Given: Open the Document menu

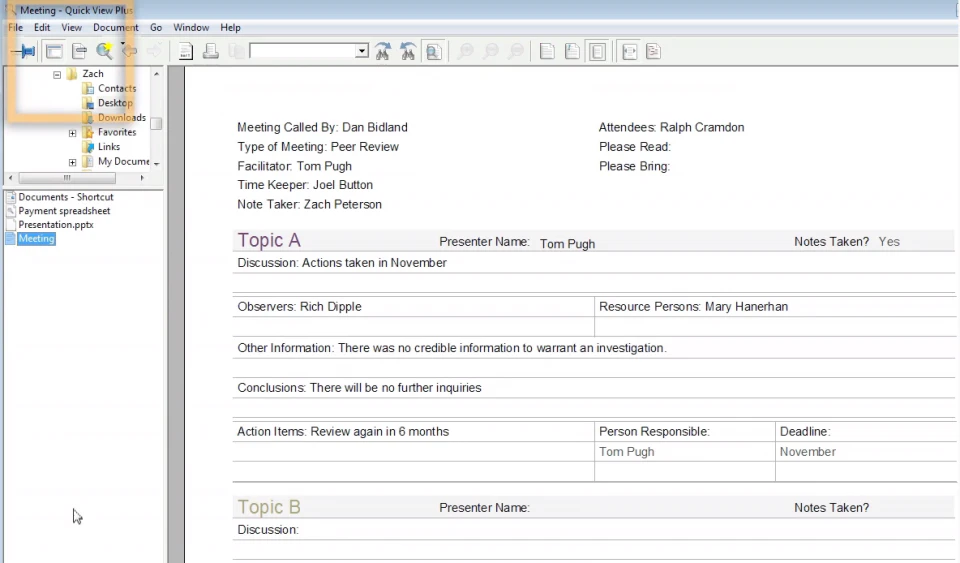Looking at the screenshot, I should pyautogui.click(x=116, y=28).
